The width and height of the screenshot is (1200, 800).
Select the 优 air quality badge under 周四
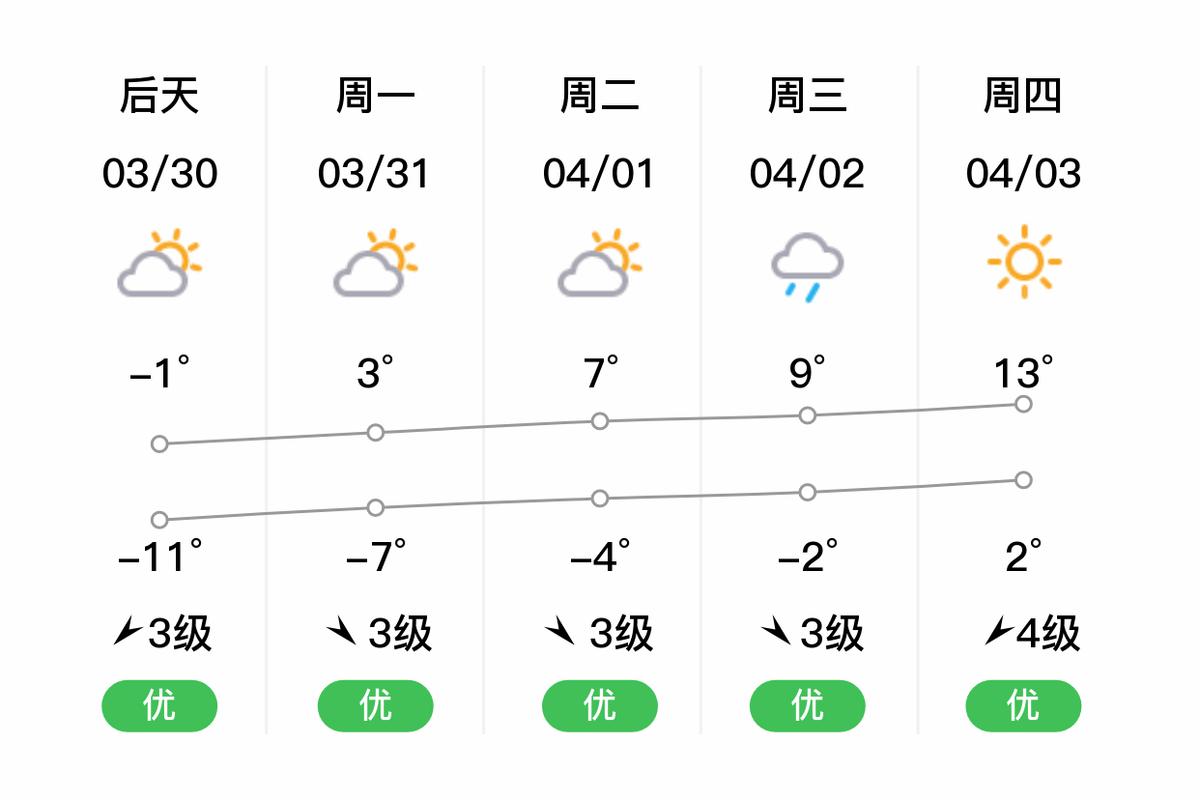pyautogui.click(x=1022, y=705)
